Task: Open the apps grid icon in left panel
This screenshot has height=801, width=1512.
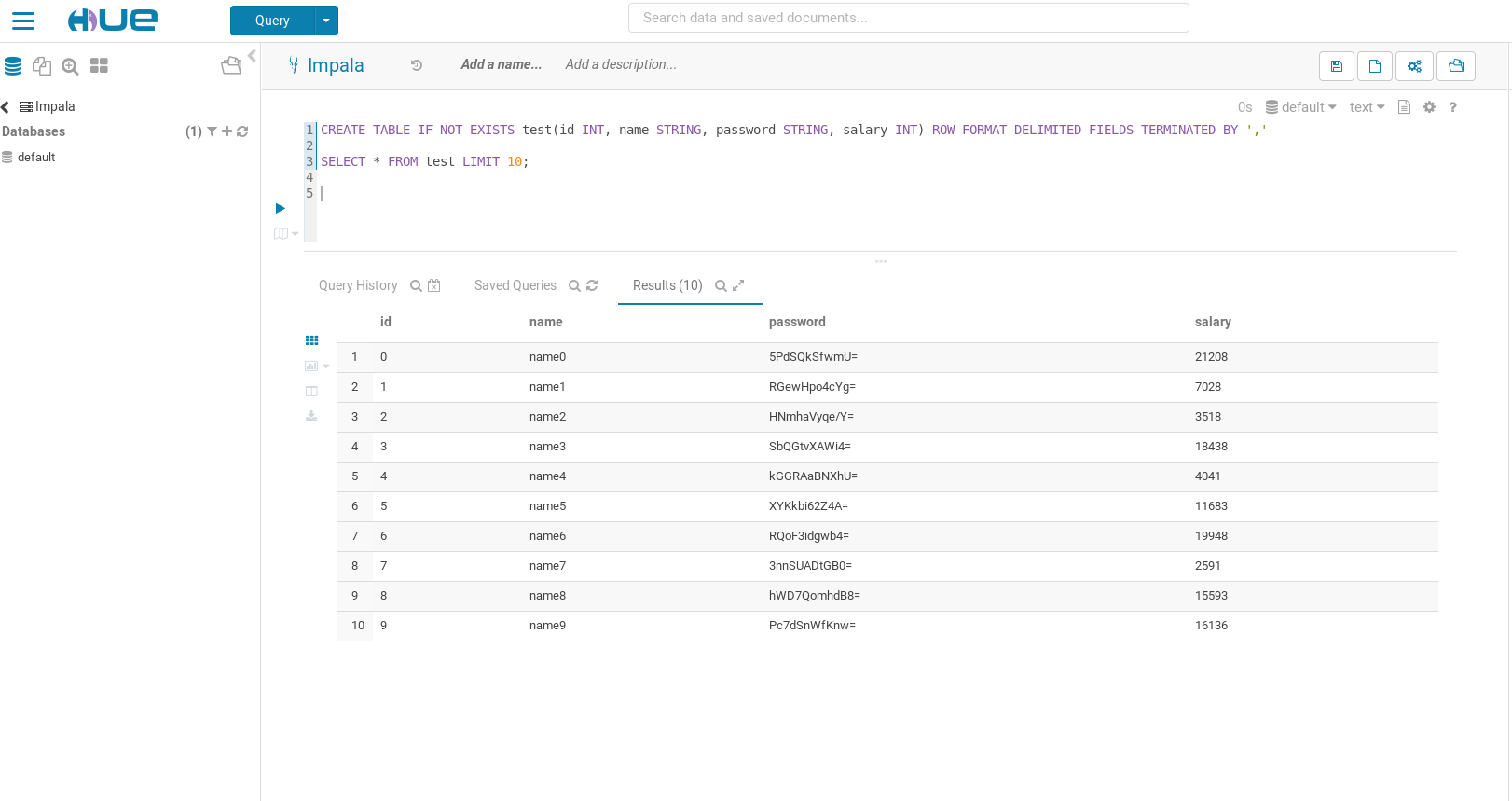Action: [x=99, y=65]
